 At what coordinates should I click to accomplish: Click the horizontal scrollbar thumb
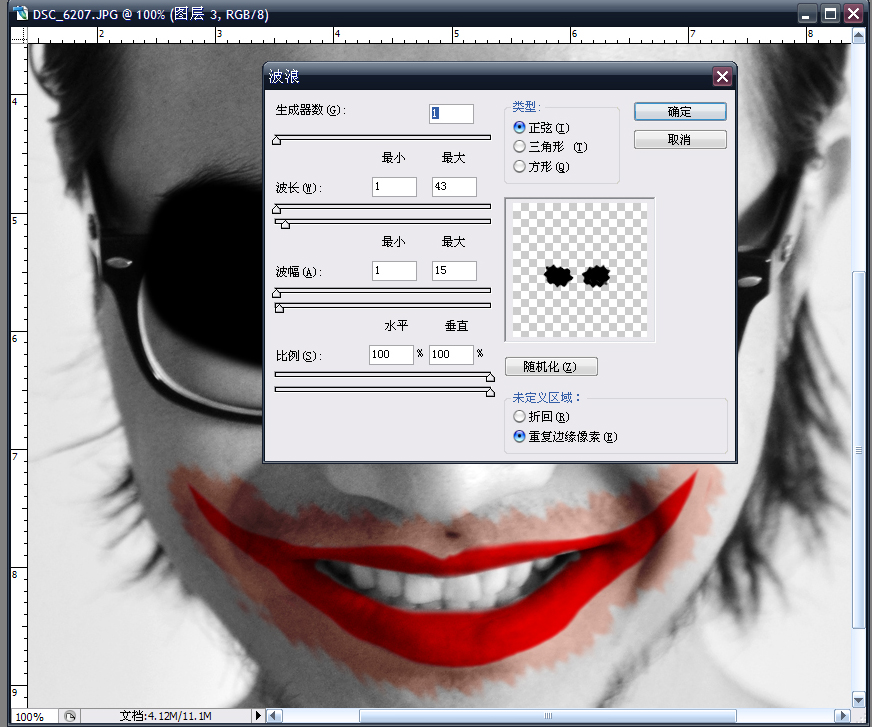548,716
